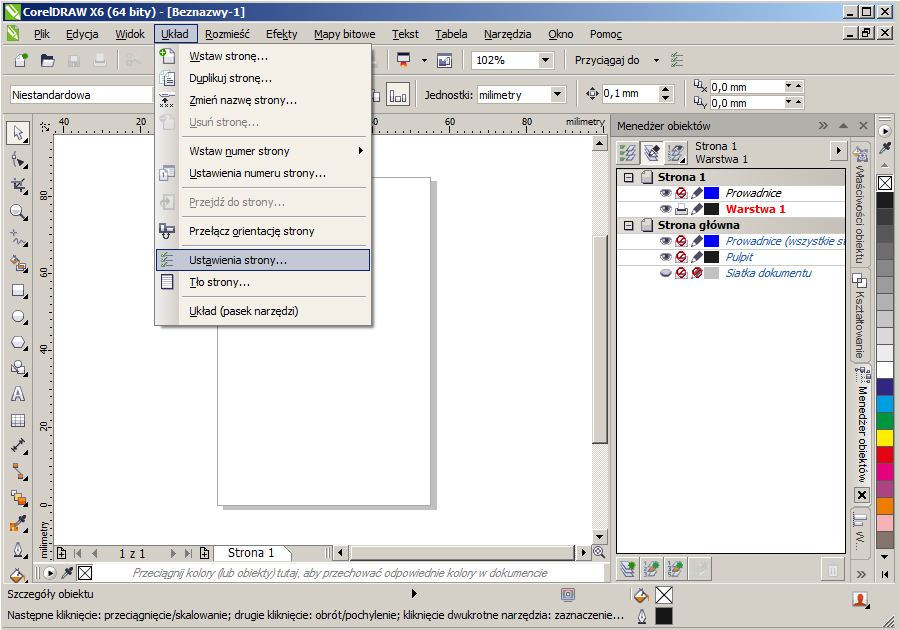Select the Outline Pen tool in the toolbox

[x=18, y=550]
